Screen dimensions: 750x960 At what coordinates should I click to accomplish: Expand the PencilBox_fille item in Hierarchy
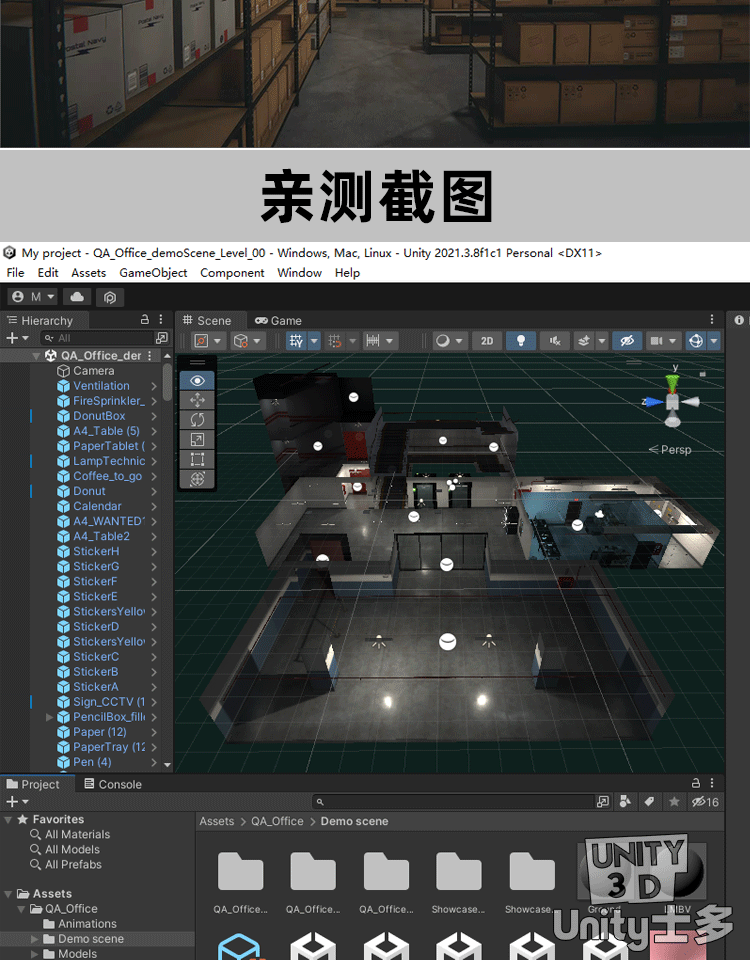pyautogui.click(x=50, y=717)
